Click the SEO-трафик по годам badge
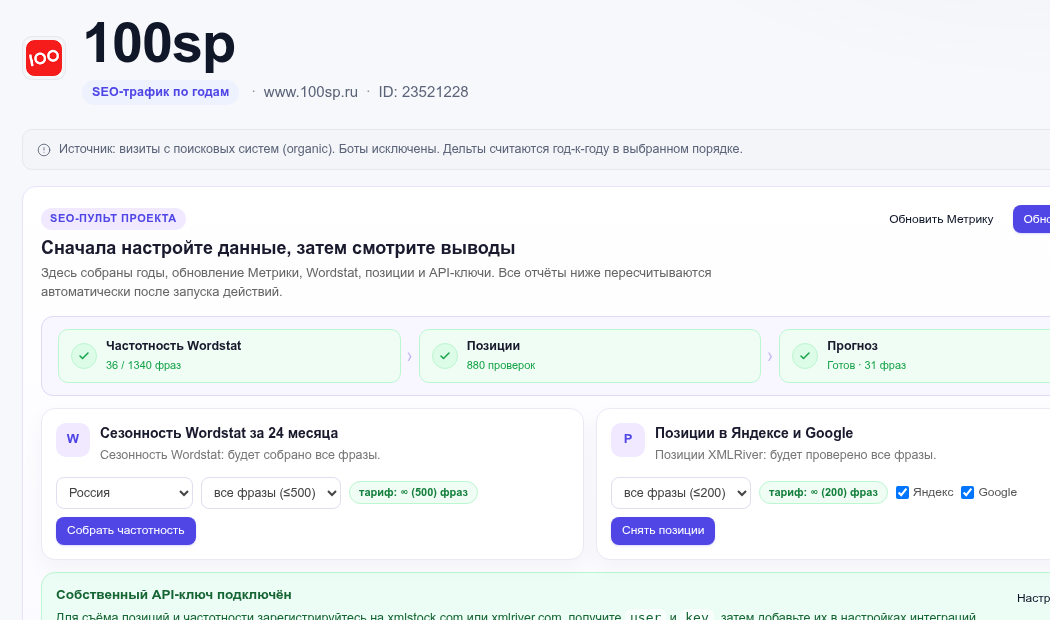The width and height of the screenshot is (1050, 620). (161, 92)
